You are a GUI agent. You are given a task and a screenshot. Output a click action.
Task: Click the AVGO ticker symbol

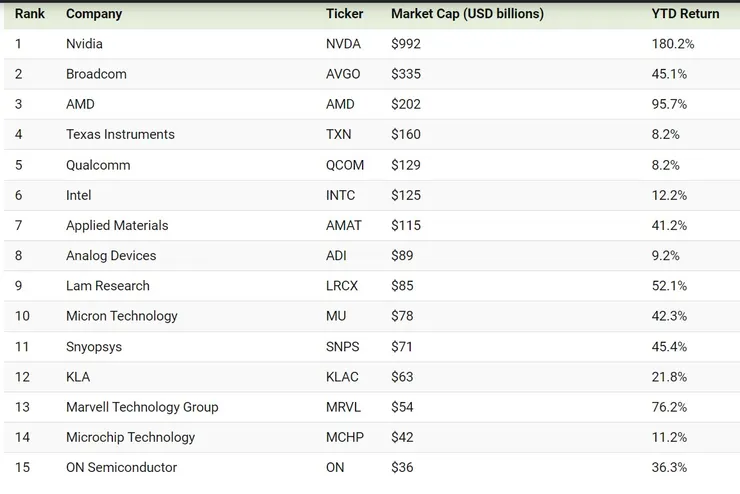tap(343, 74)
